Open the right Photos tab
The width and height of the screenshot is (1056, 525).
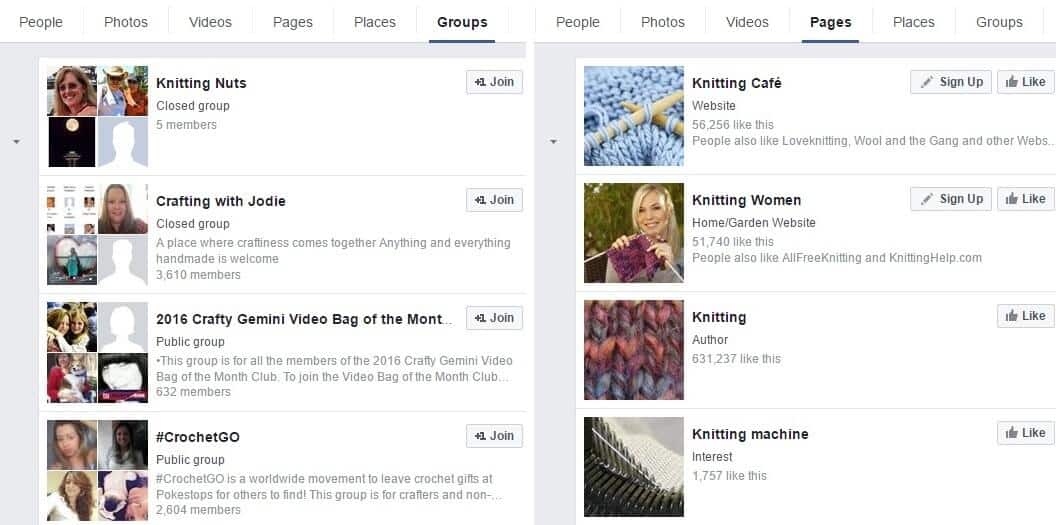point(662,22)
